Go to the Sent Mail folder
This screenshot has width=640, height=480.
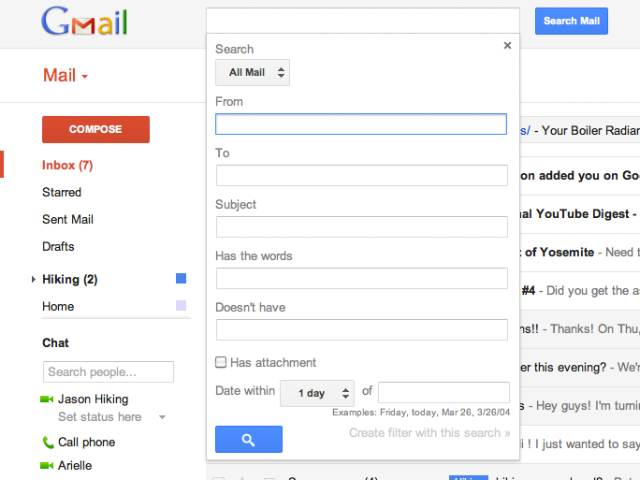68,219
